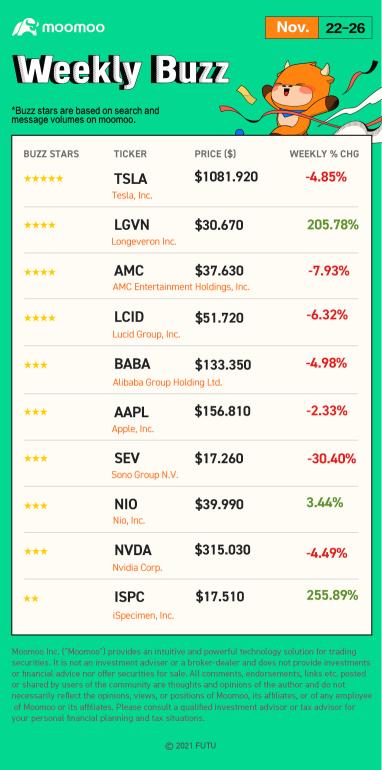Click the two-star rating beside ISPC
The height and width of the screenshot is (770, 382).
pyautogui.click(x=31, y=599)
